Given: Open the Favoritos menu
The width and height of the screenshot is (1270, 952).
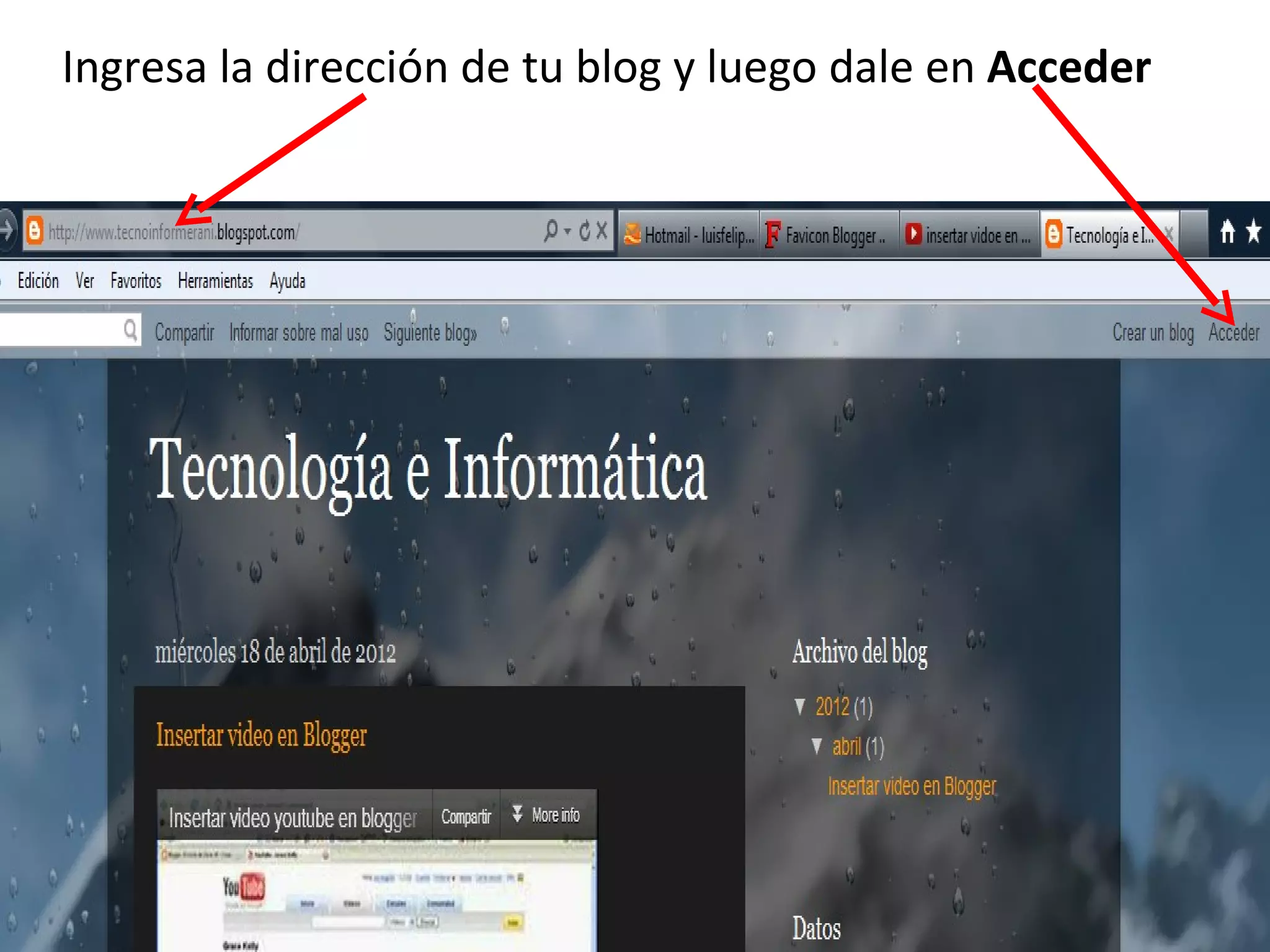Looking at the screenshot, I should coord(136,281).
